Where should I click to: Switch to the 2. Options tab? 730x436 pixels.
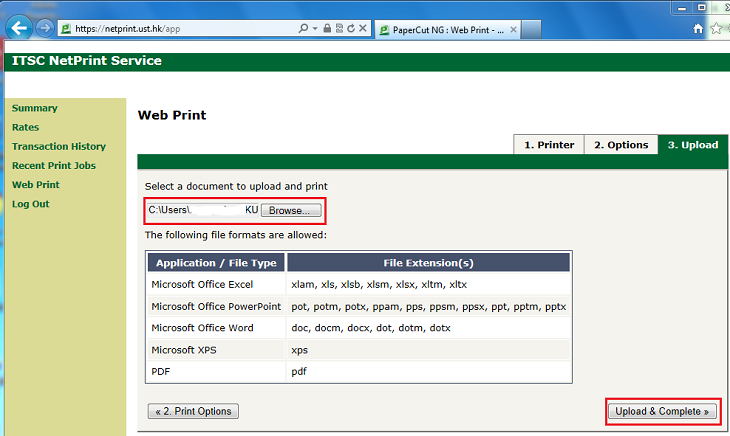click(x=620, y=145)
